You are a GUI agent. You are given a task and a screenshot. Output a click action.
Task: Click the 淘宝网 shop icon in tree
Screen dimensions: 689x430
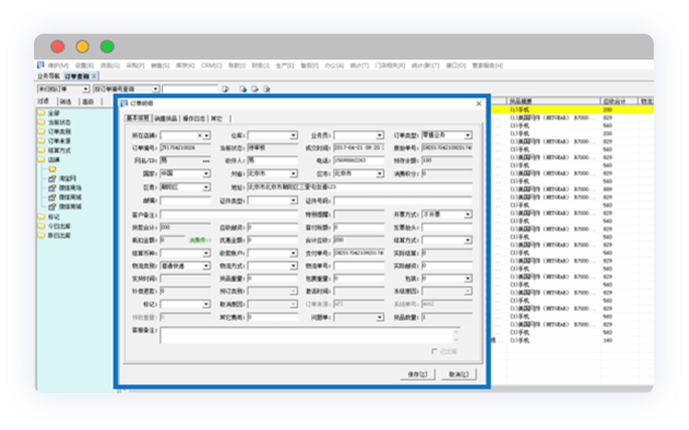(x=51, y=177)
